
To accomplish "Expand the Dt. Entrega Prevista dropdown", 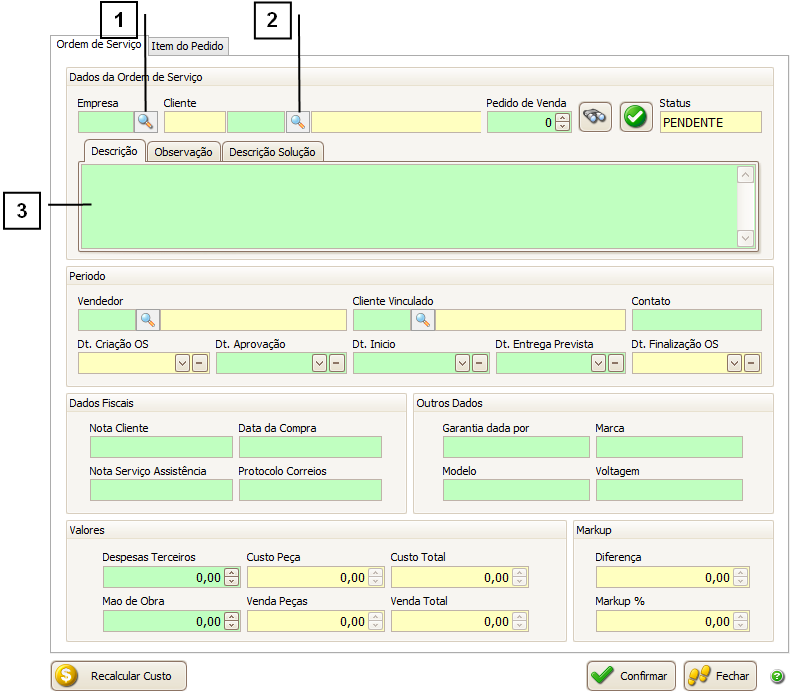I will click(599, 363).
